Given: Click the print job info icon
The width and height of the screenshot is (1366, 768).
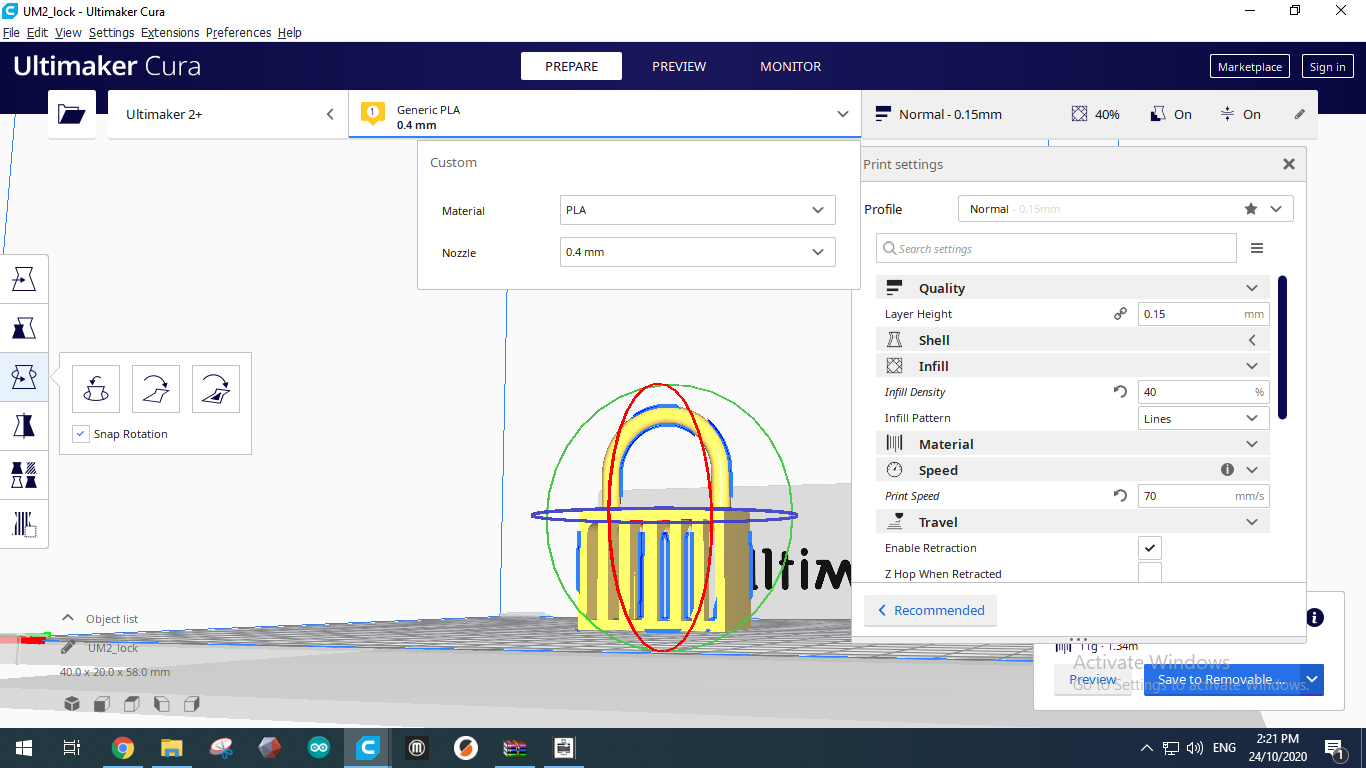Looking at the screenshot, I should pyautogui.click(x=1315, y=618).
